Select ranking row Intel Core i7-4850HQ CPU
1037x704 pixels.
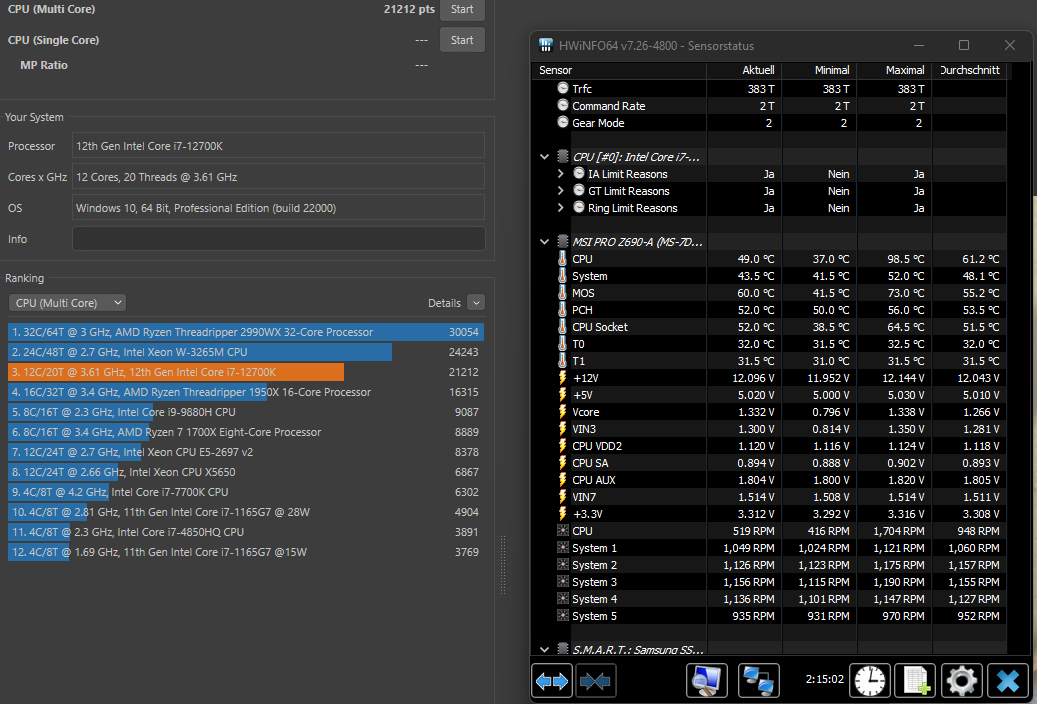(246, 532)
